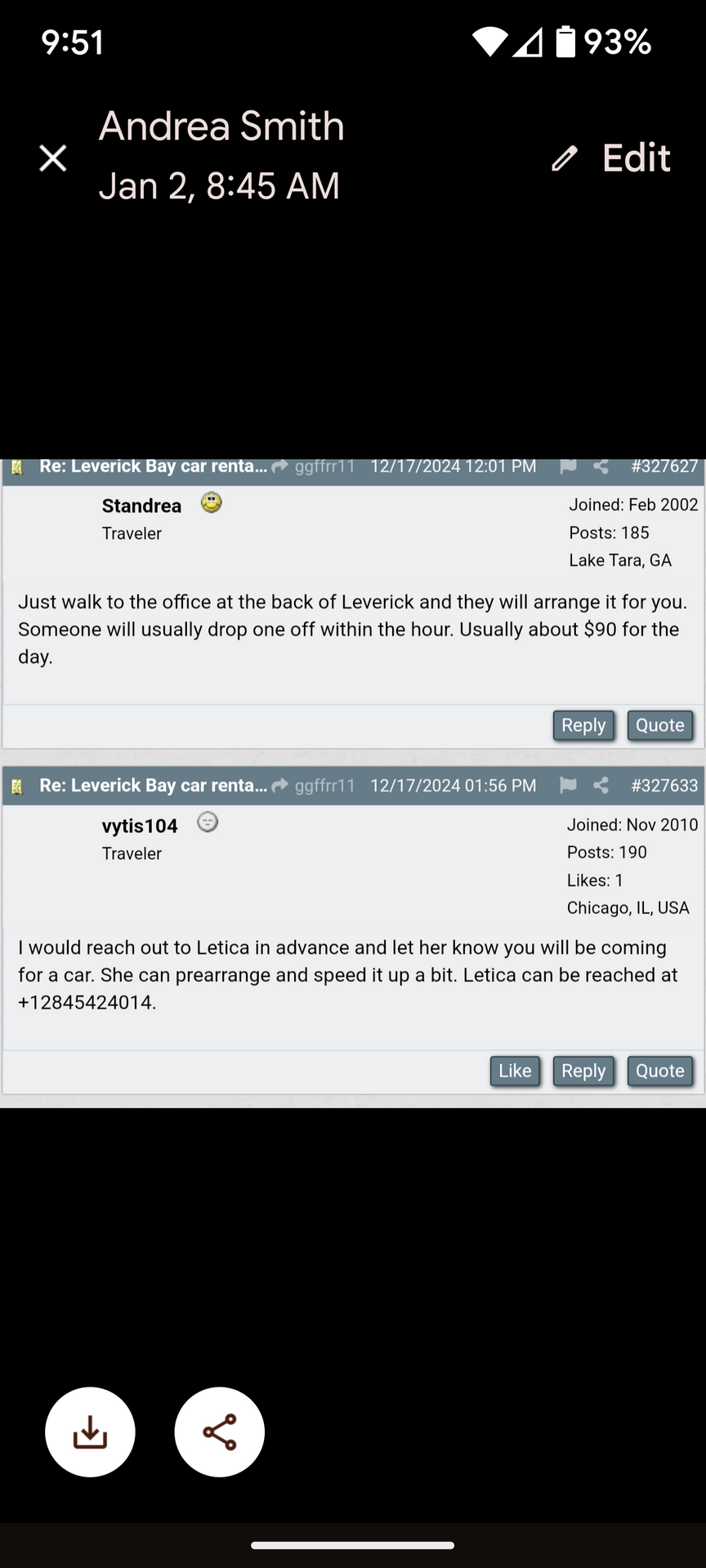Close the image viewer with X icon
The image size is (706, 1568).
[53, 158]
